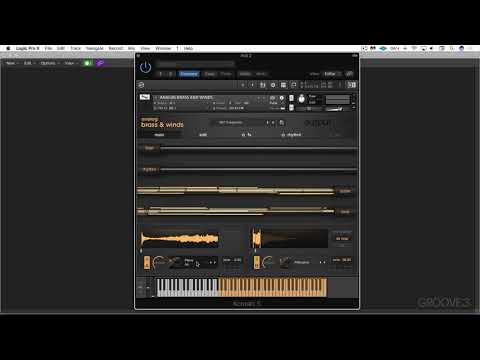This screenshot has width=480, height=360.
Task: Click the Kontakt minimize view icon
Action: (293, 85)
